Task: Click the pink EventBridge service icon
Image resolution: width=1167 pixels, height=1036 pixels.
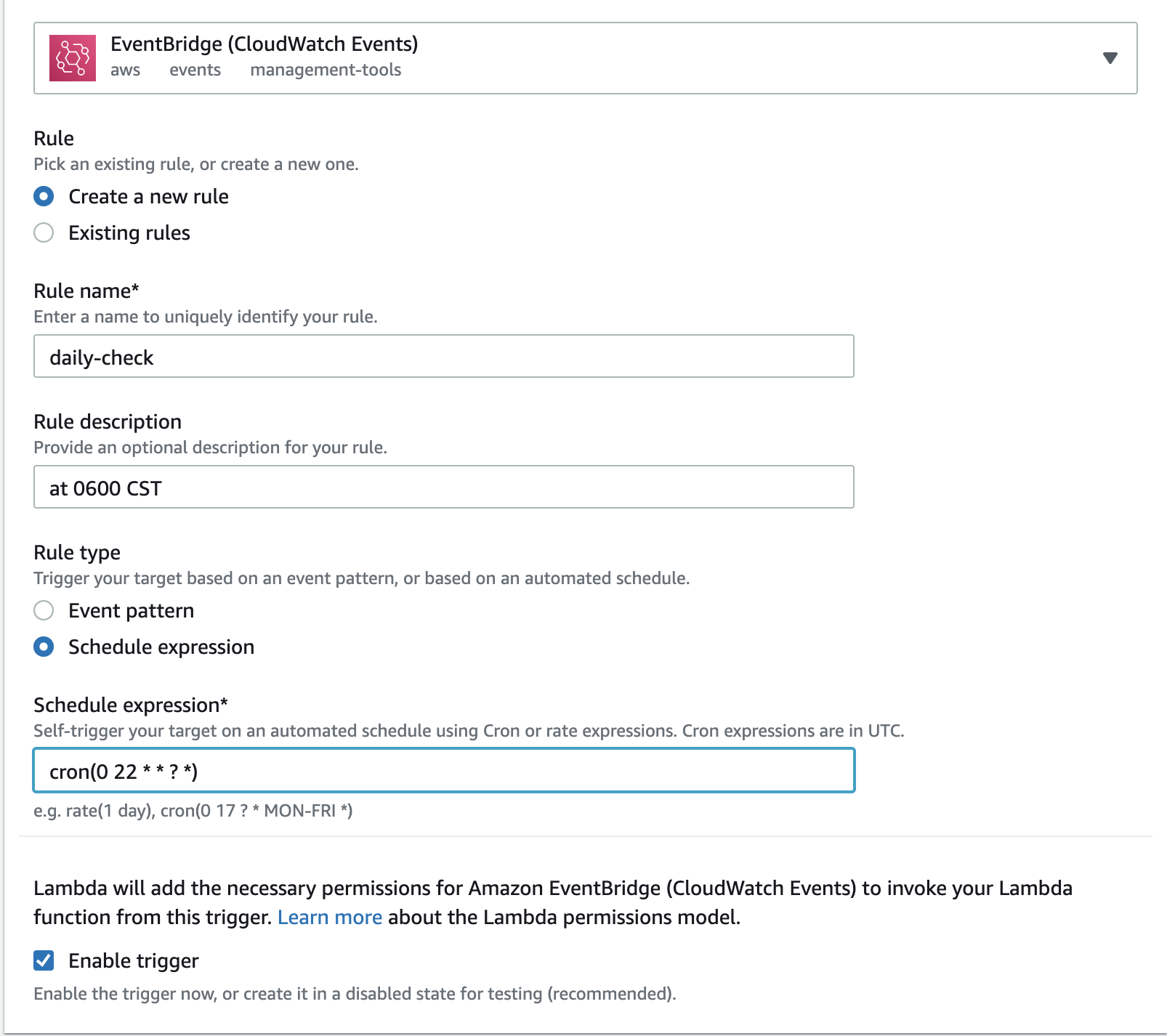Action: pyautogui.click(x=72, y=58)
